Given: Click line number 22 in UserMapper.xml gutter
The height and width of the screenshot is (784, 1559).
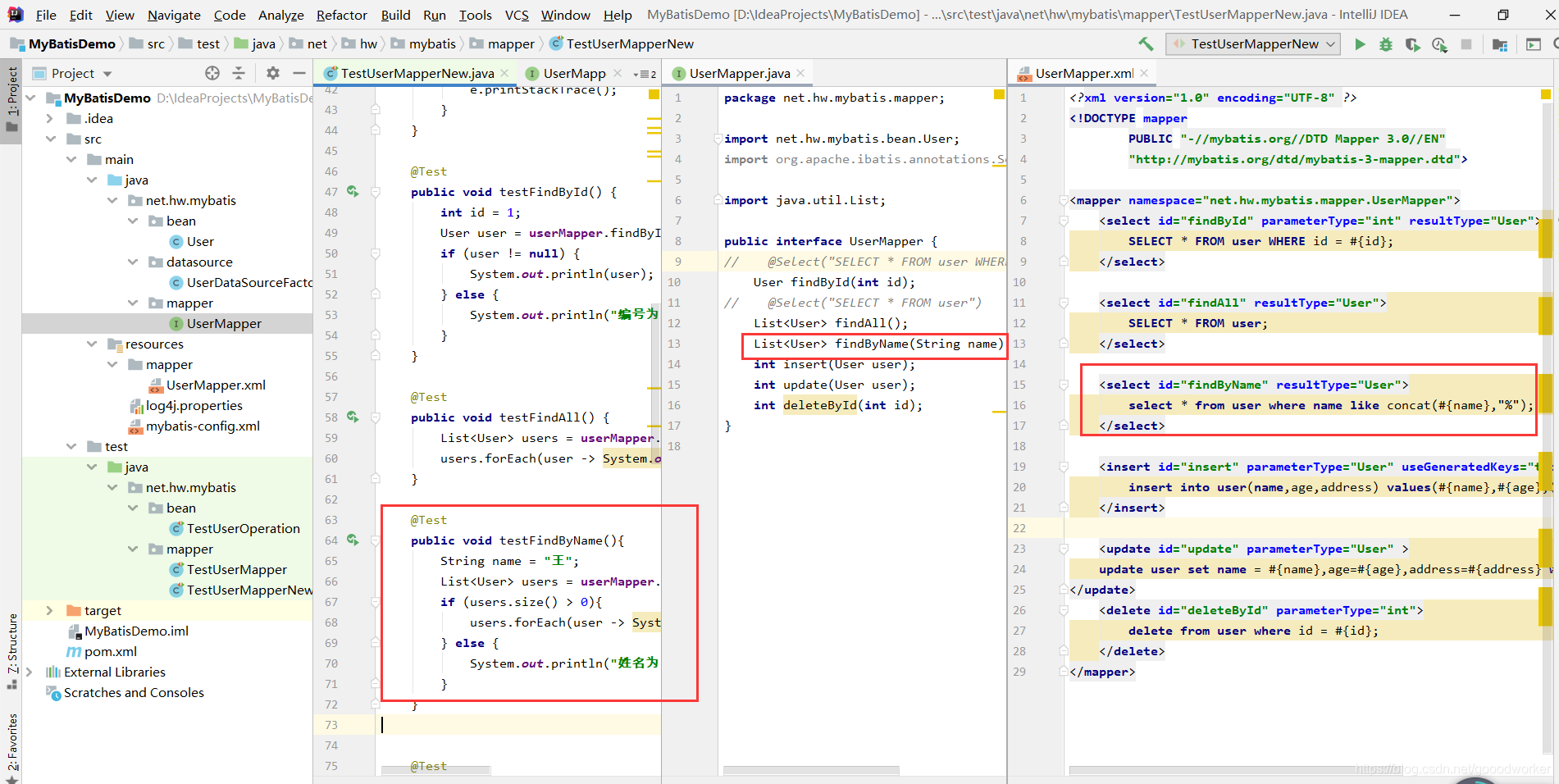Looking at the screenshot, I should 1019,528.
